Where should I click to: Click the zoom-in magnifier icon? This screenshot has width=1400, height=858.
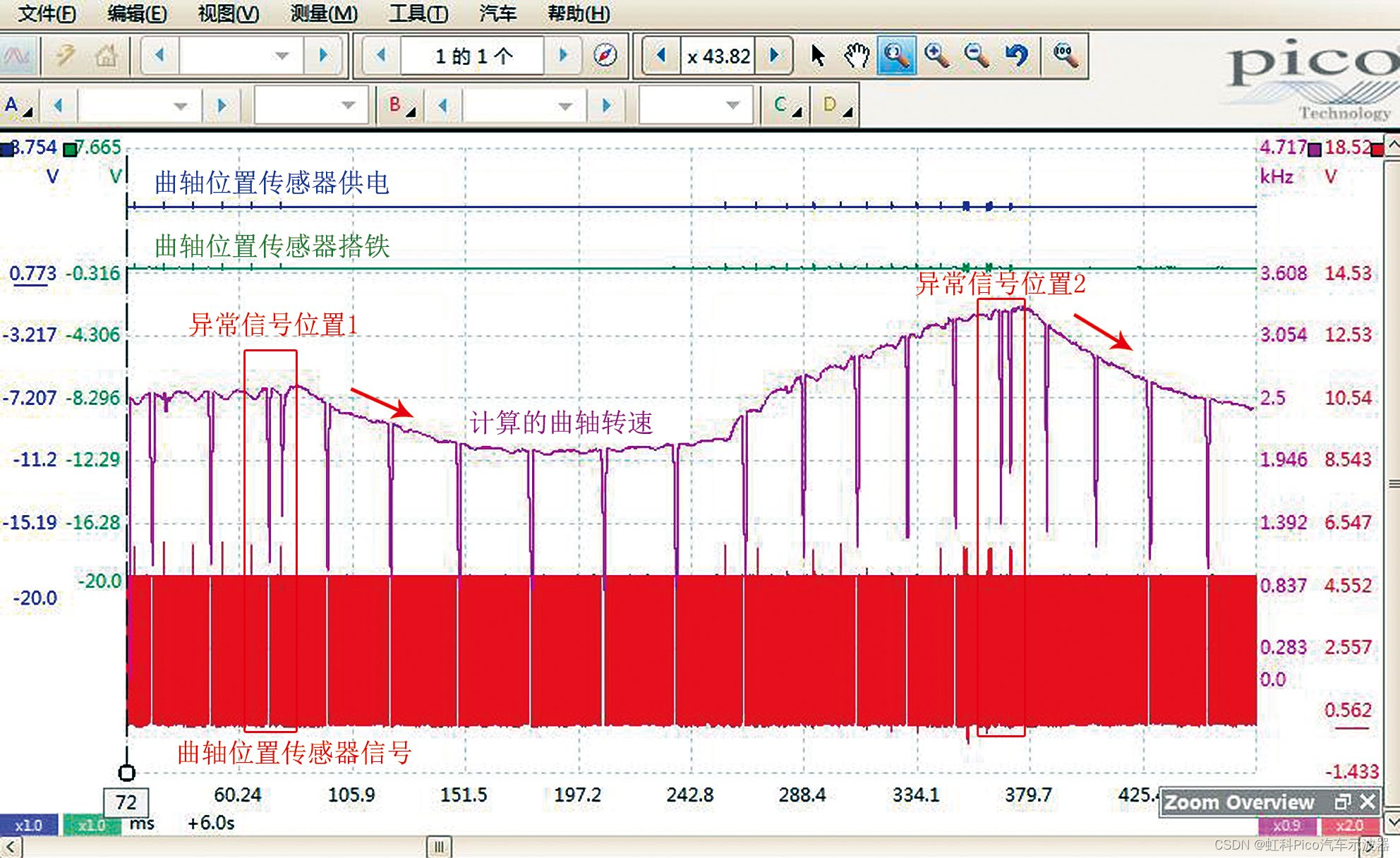[936, 55]
